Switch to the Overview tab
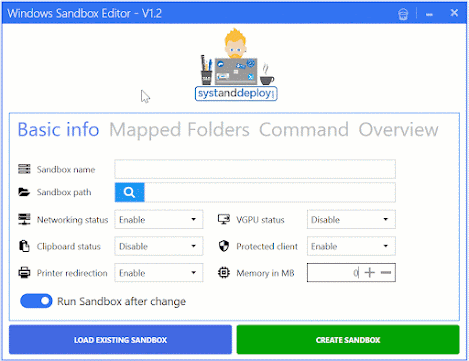 (398, 130)
